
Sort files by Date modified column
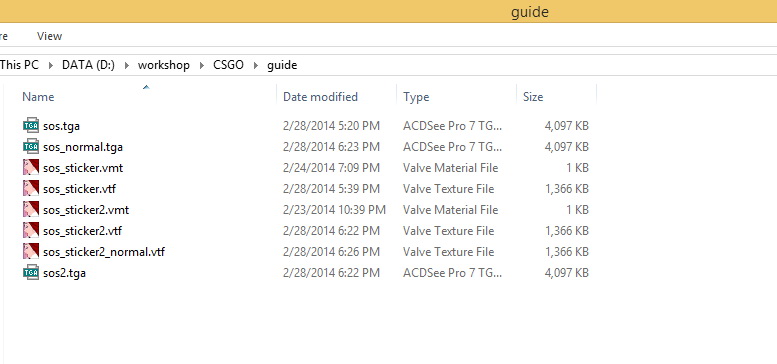320,97
